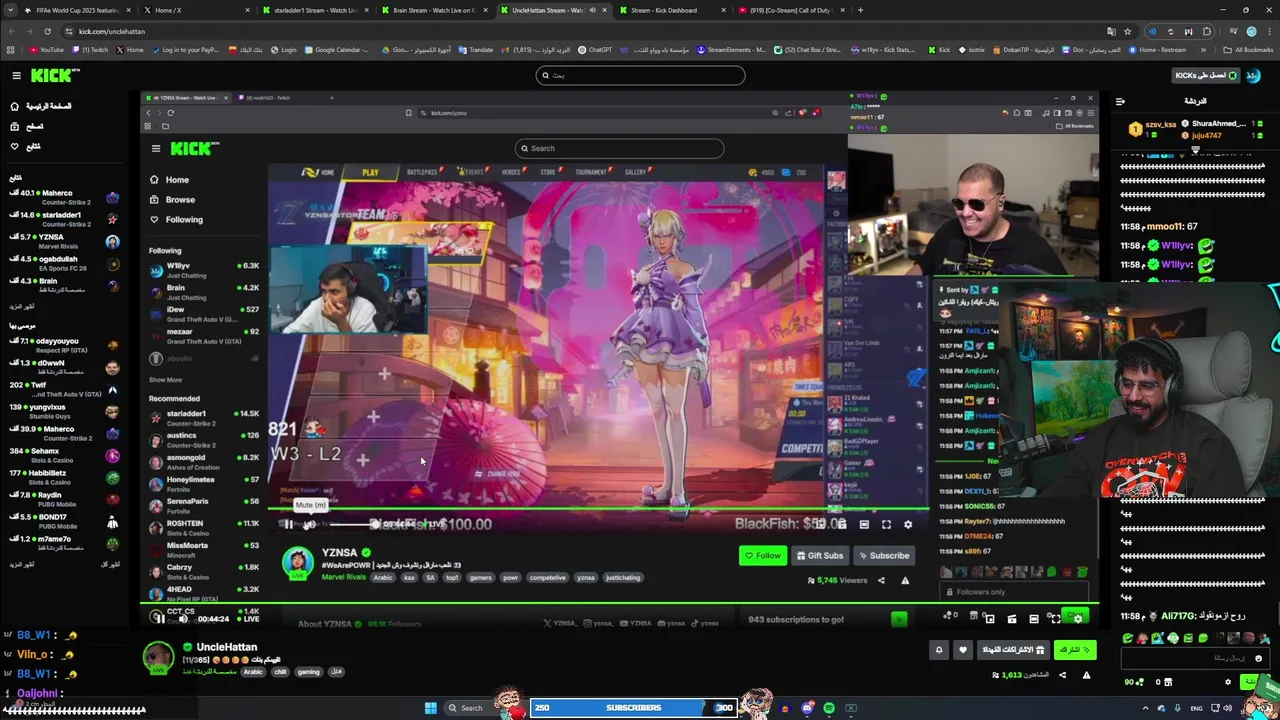Screen dimensions: 1280x720
Task: Open iDew channel in inner Following list
Action: (204, 314)
